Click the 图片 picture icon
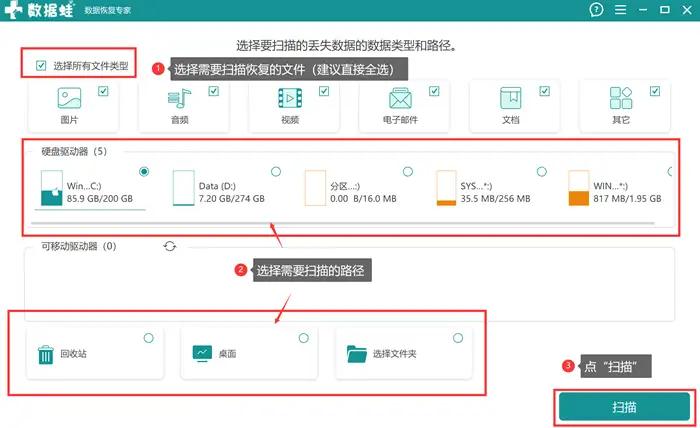 click(69, 98)
